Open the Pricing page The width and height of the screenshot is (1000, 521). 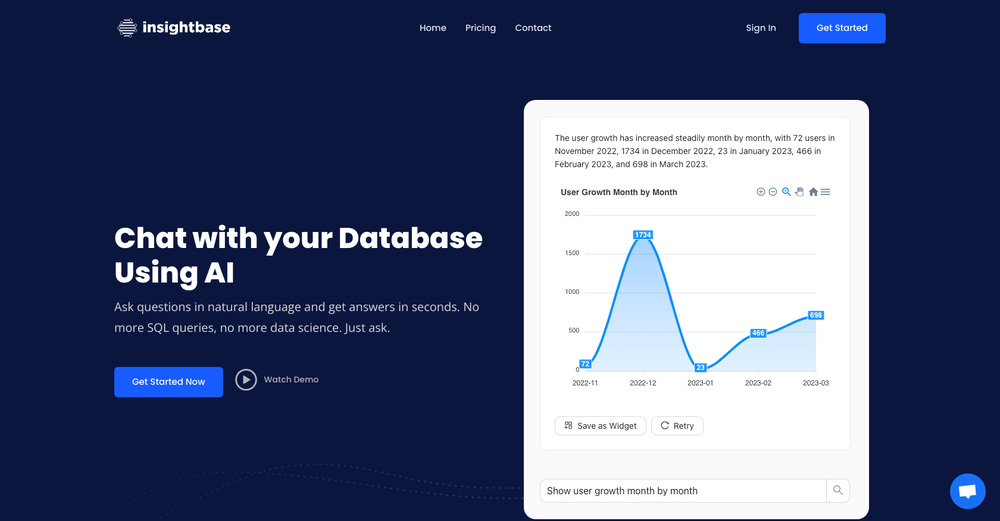[480, 28]
